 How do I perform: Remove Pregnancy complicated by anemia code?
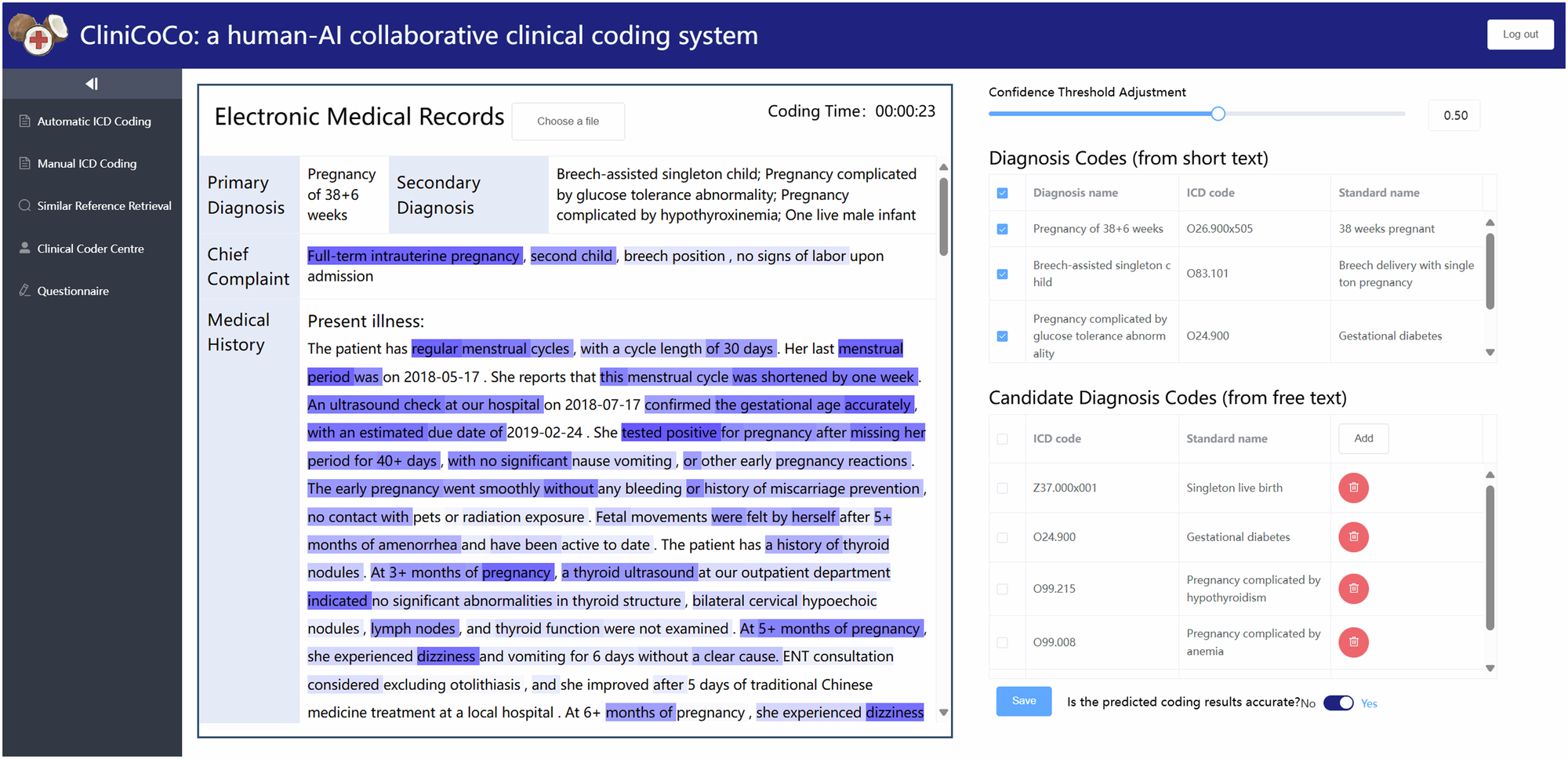(1353, 642)
